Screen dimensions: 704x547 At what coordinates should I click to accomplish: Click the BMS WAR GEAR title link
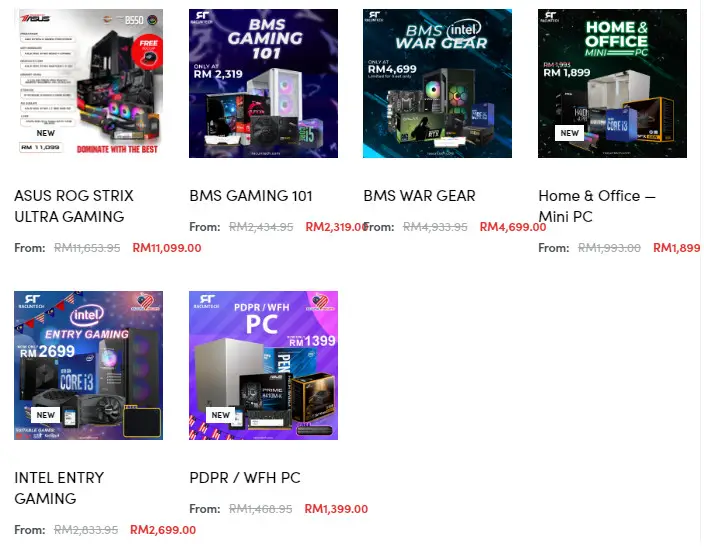419,196
